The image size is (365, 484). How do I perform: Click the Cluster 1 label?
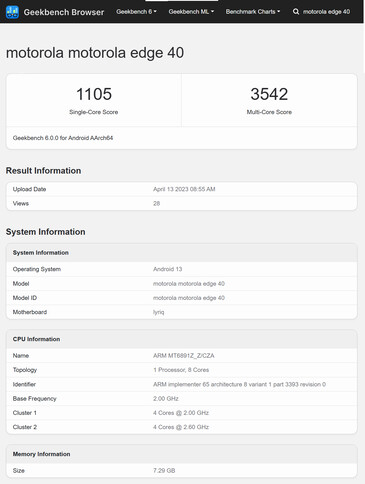coord(25,413)
